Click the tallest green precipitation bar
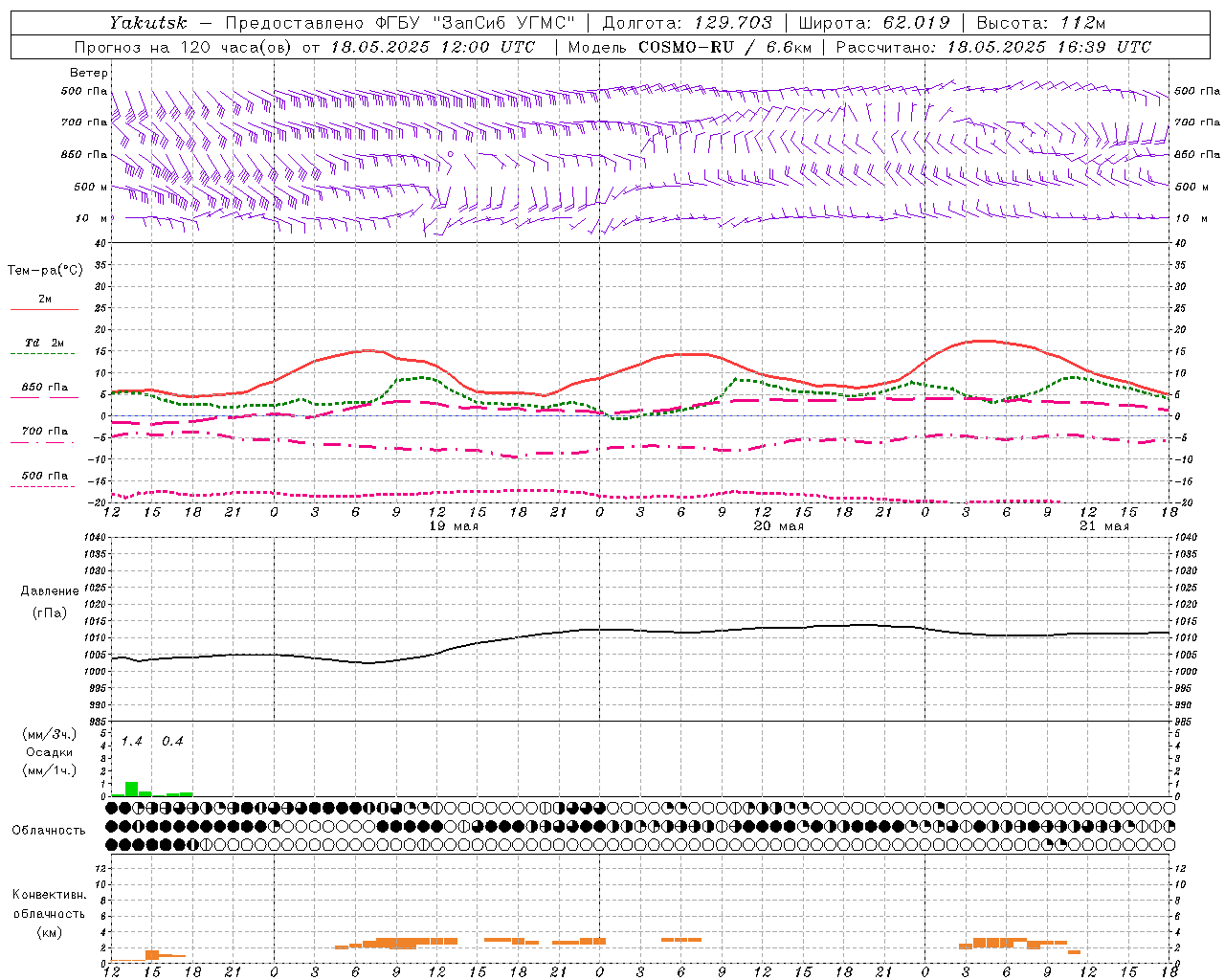This screenshot has width=1225, height=980. (131, 790)
